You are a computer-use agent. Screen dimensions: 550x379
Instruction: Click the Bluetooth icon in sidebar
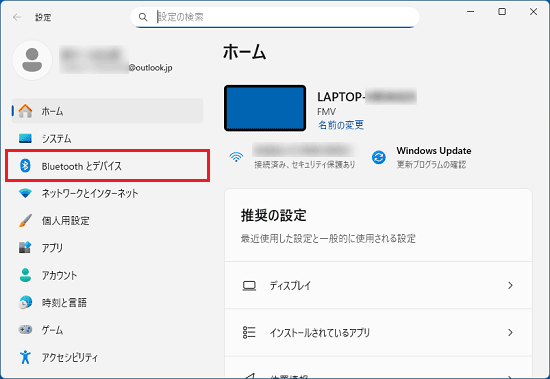click(25, 166)
